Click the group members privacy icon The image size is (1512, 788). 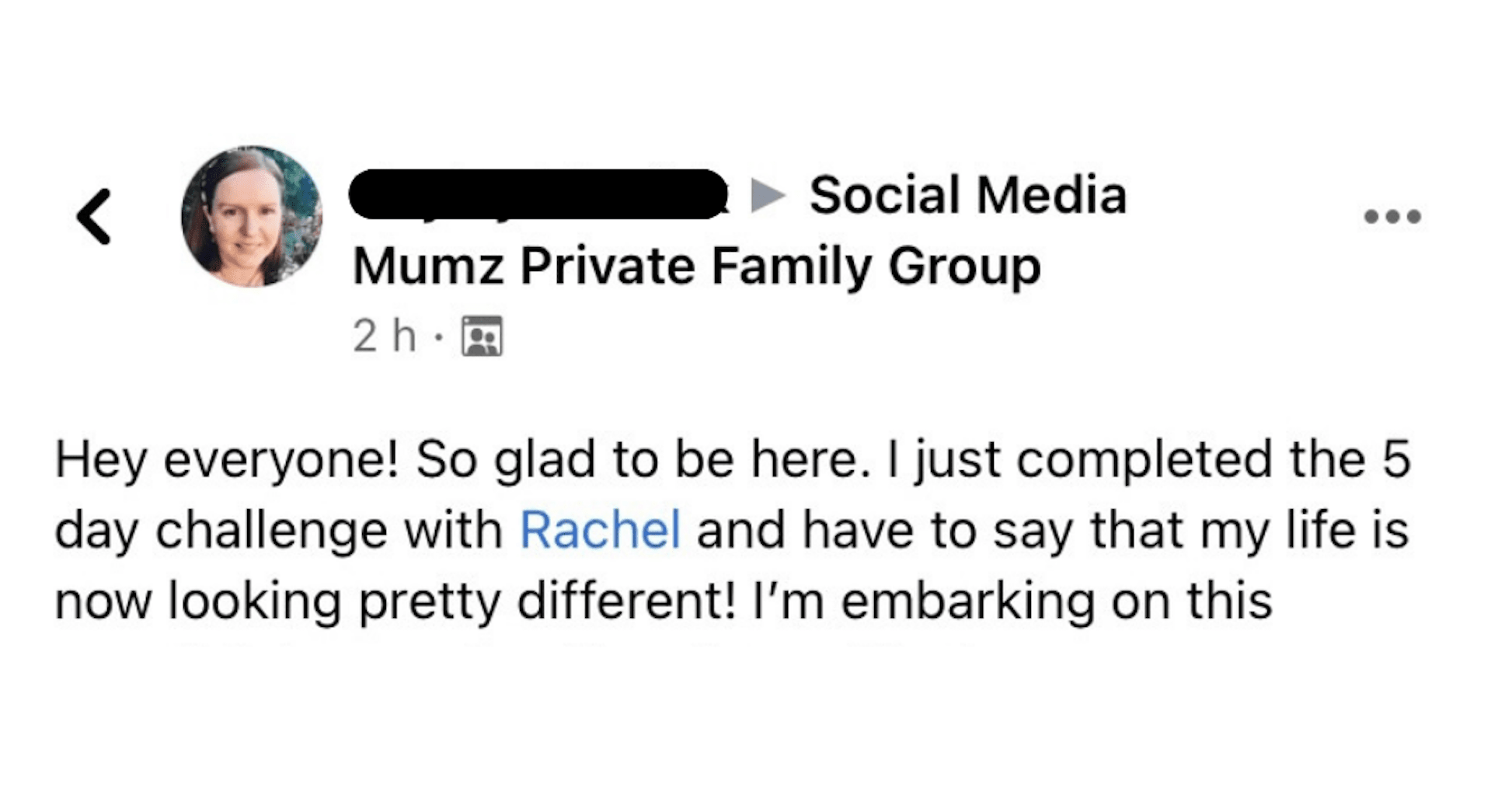[482, 336]
